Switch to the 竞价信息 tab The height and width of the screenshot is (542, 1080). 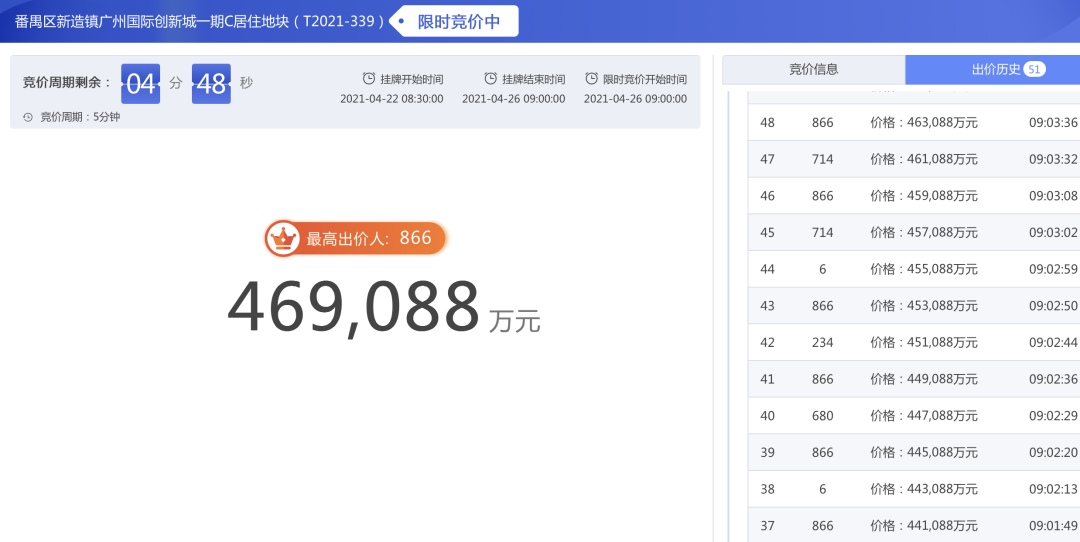click(x=813, y=70)
